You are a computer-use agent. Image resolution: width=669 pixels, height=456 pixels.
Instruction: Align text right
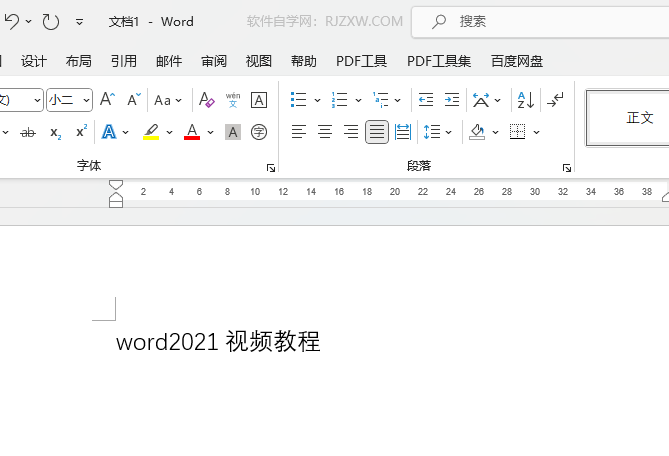351,132
